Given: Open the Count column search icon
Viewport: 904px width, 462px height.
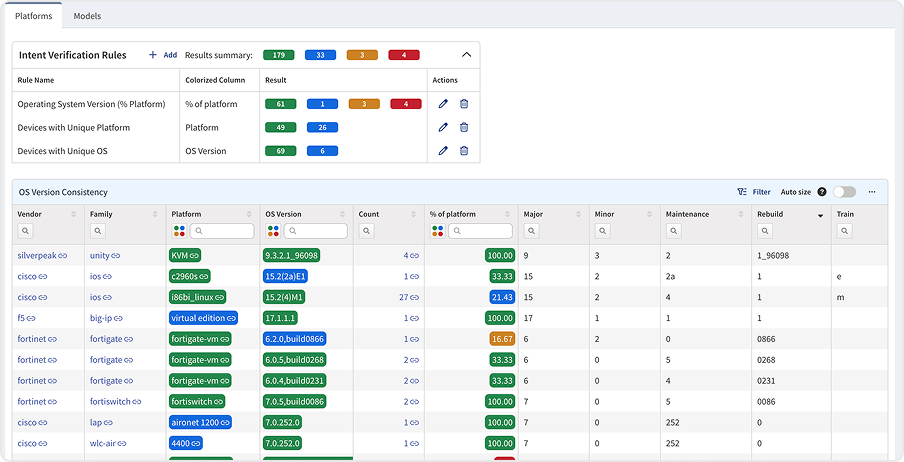Looking at the screenshot, I should tap(367, 231).
